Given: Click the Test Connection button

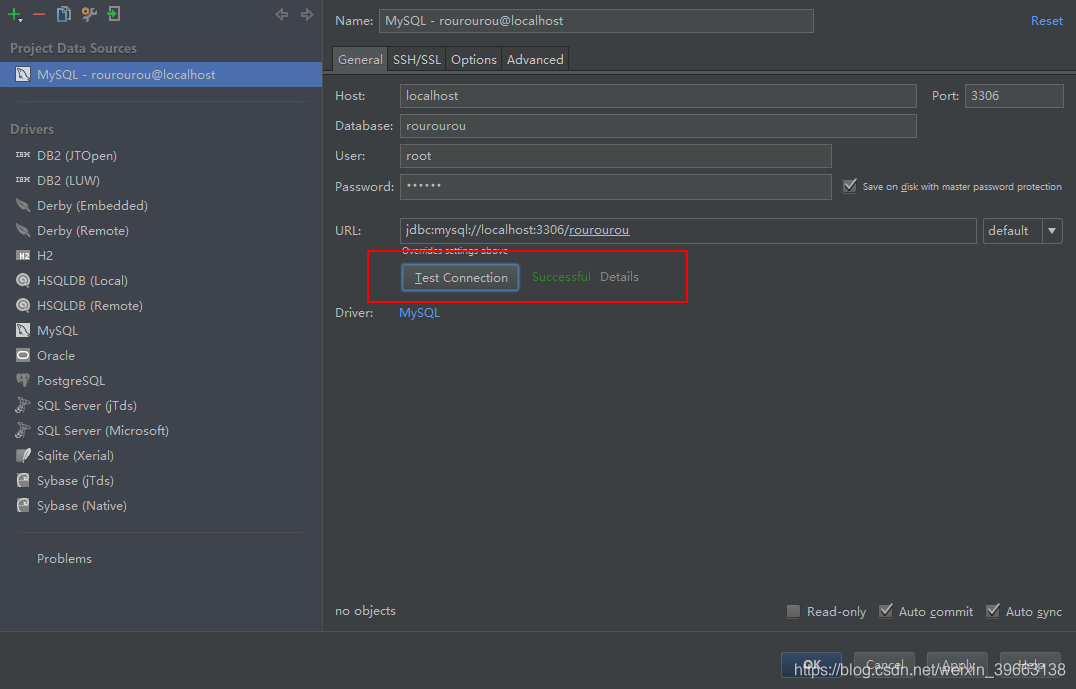Looking at the screenshot, I should 460,277.
